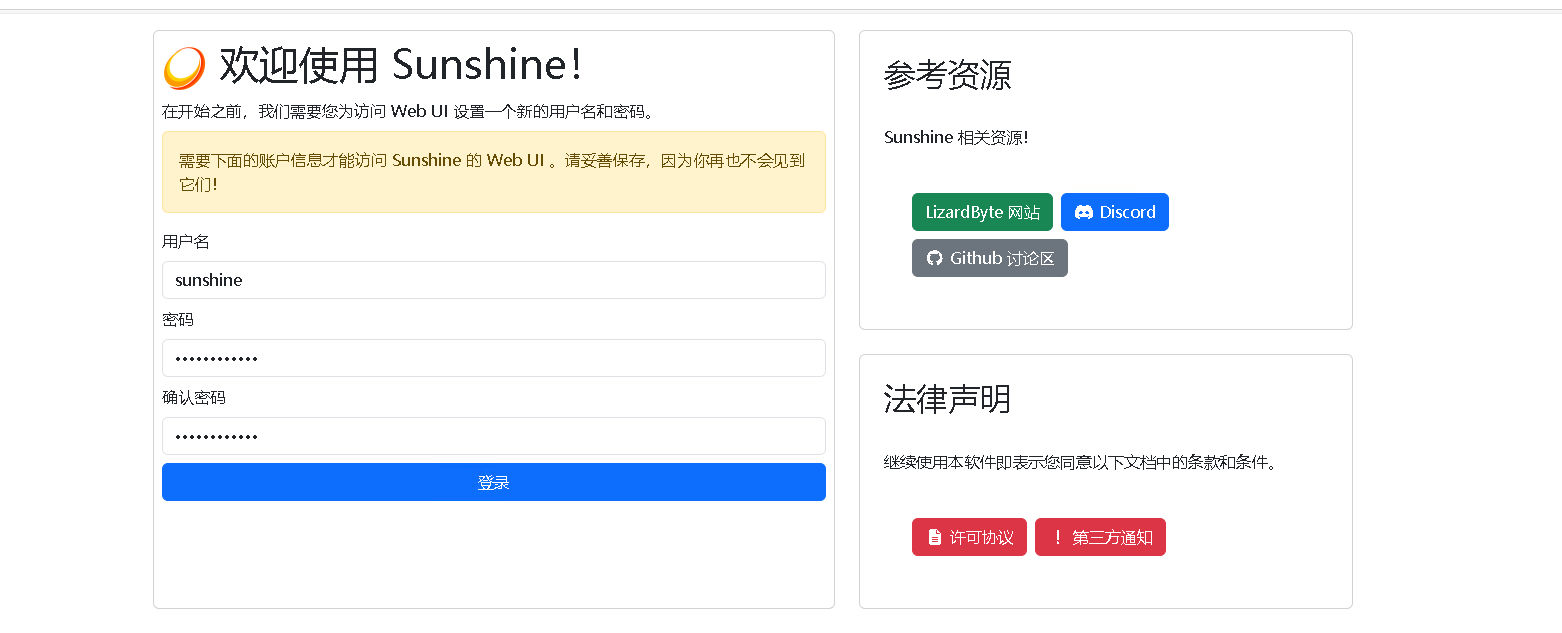Open the LizardByte 网站 button
Image resolution: width=1562 pixels, height=633 pixels.
click(982, 212)
